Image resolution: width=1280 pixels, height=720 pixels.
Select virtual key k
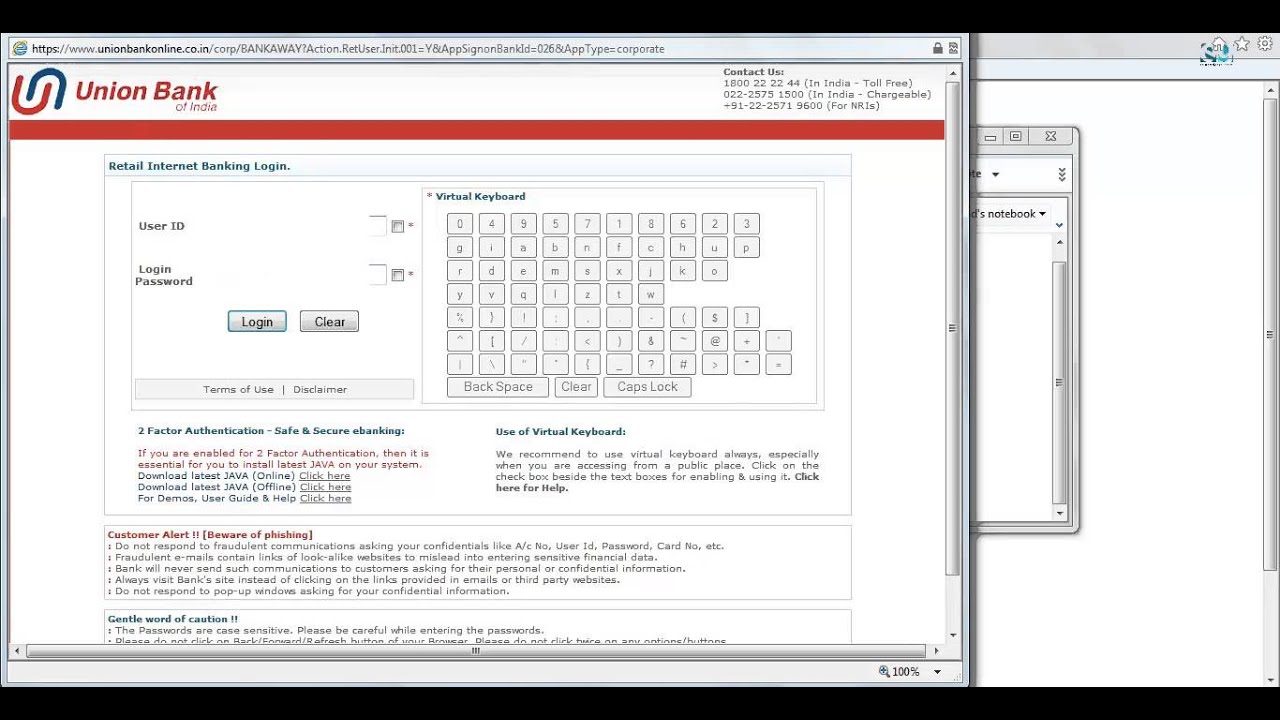coord(683,271)
